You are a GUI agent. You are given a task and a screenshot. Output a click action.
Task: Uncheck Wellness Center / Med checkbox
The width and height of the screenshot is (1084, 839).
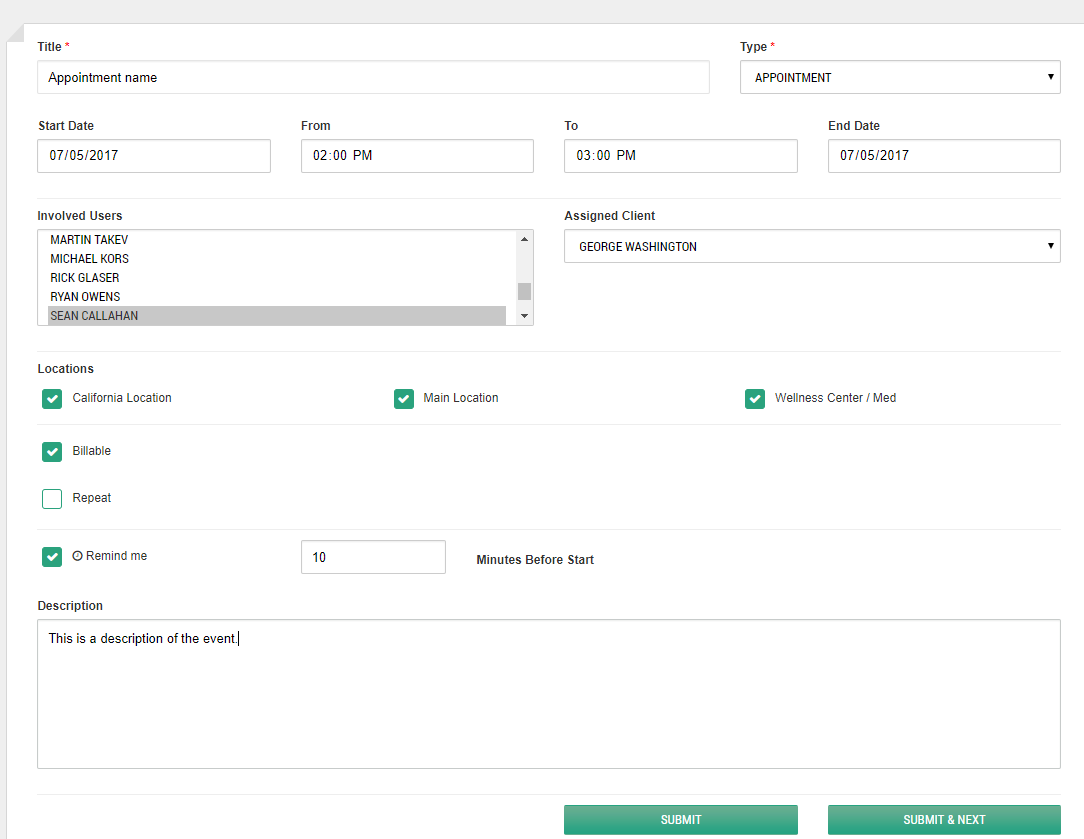tap(755, 399)
